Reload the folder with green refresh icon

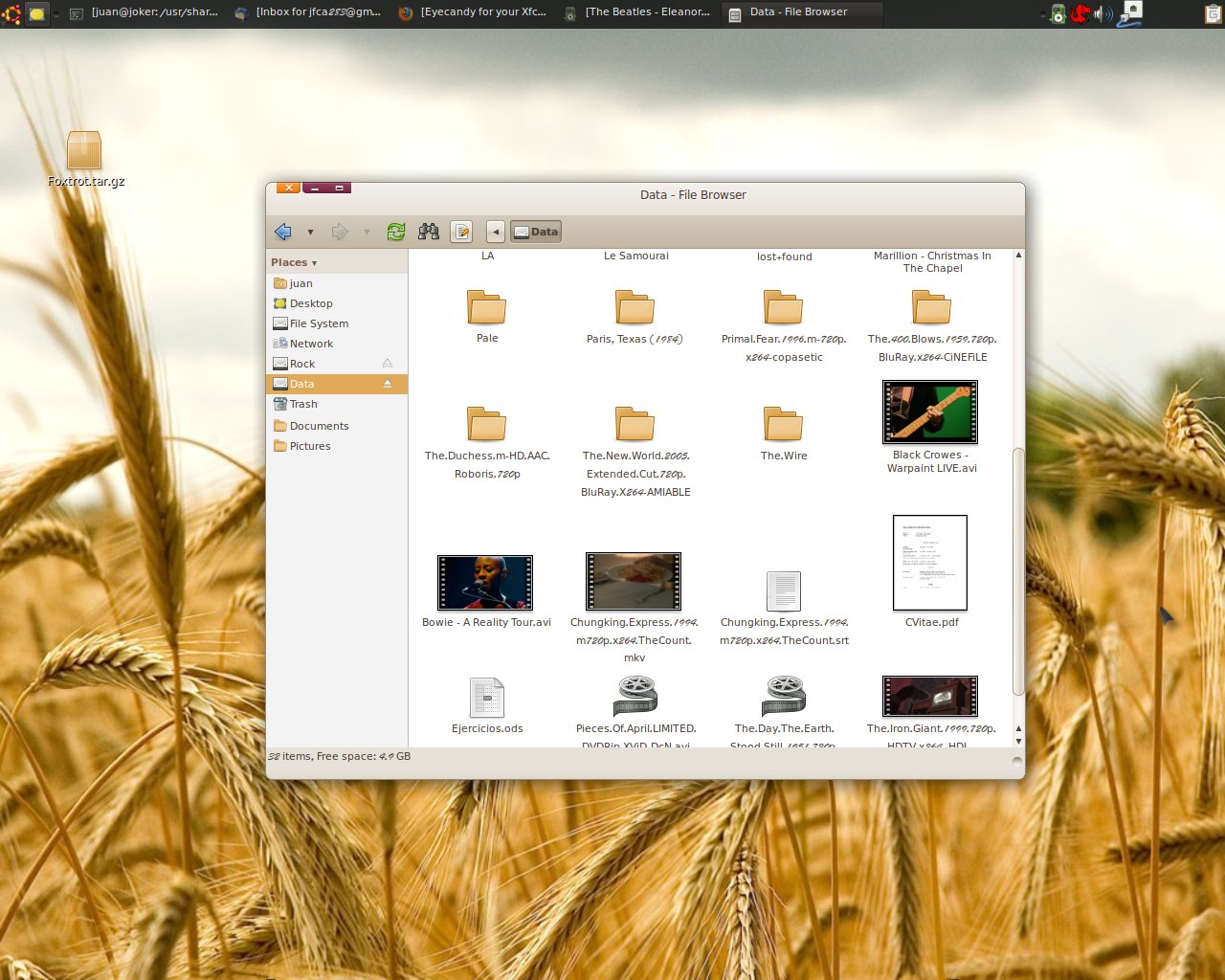click(x=396, y=232)
